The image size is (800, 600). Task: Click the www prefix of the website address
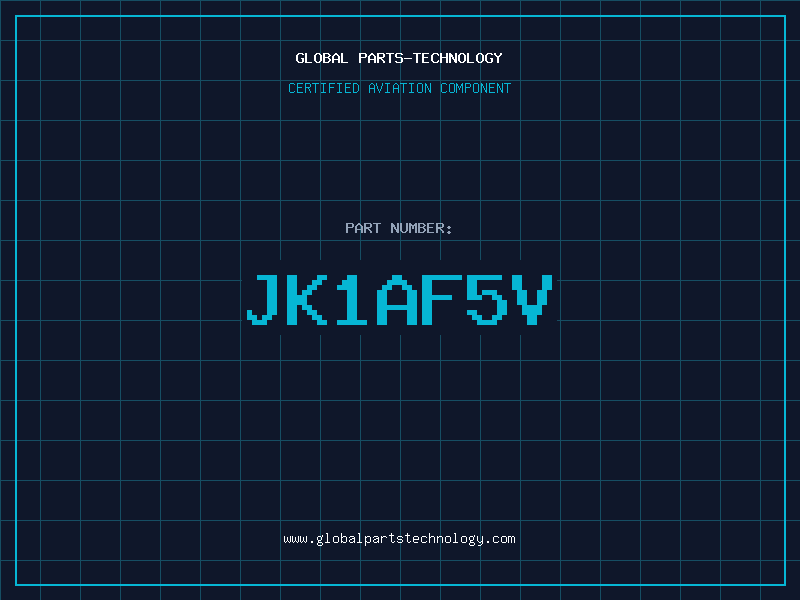(295, 540)
